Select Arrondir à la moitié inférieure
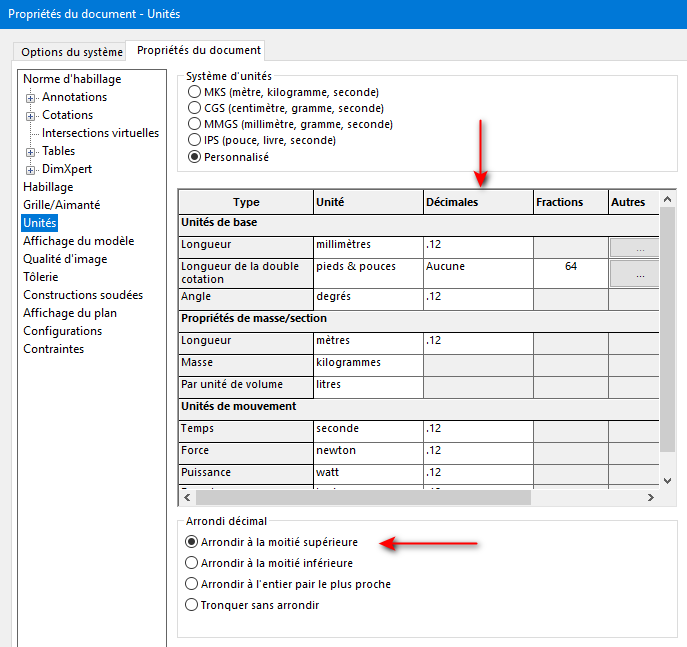This screenshot has height=647, width=687. coord(193,563)
